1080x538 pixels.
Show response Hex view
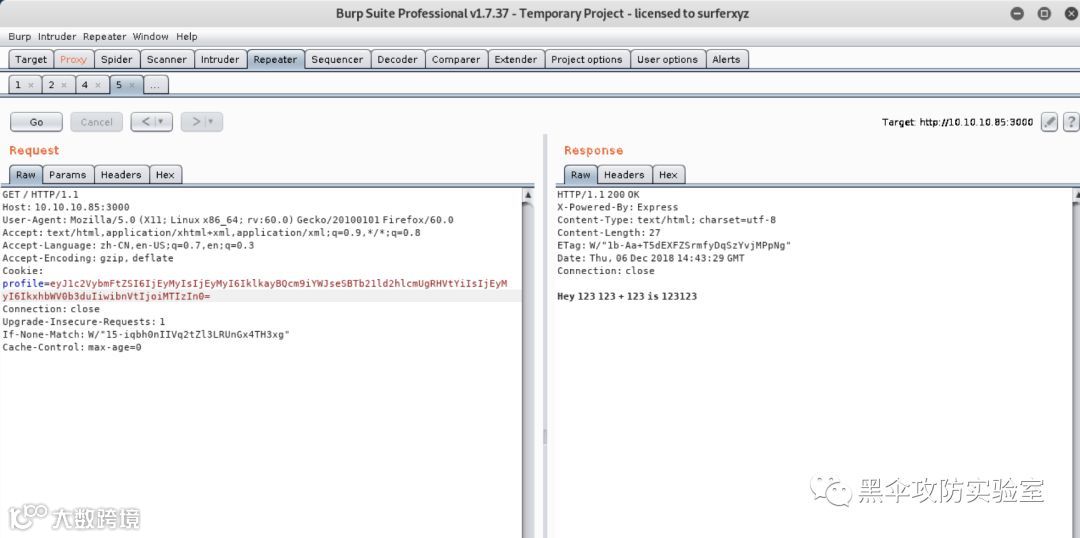[668, 174]
